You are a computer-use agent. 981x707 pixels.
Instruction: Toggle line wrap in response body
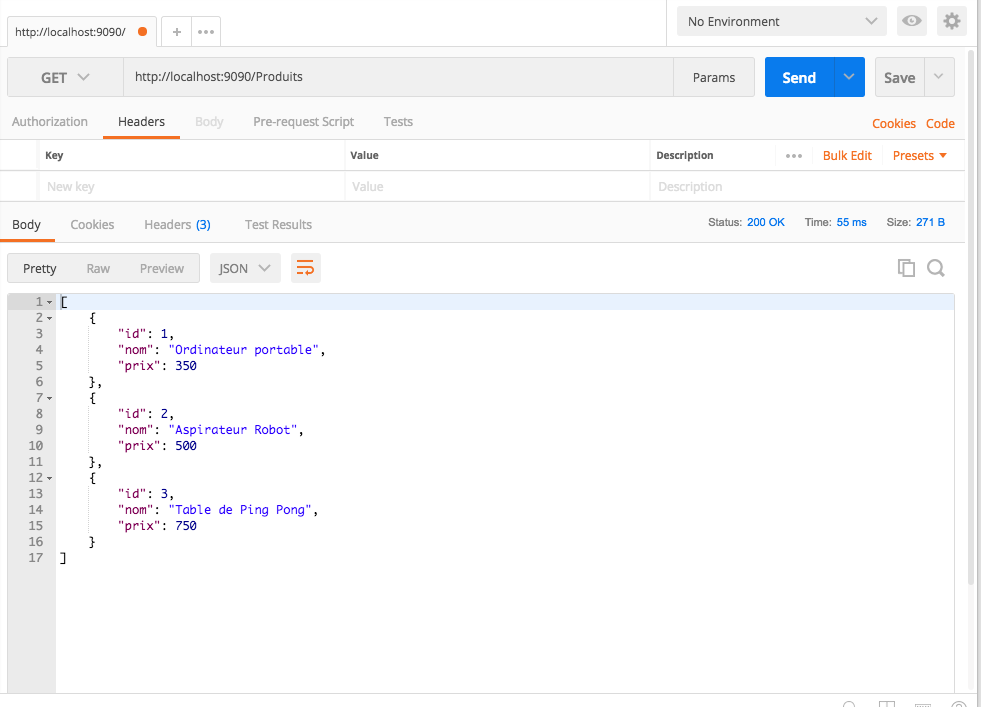tap(305, 268)
